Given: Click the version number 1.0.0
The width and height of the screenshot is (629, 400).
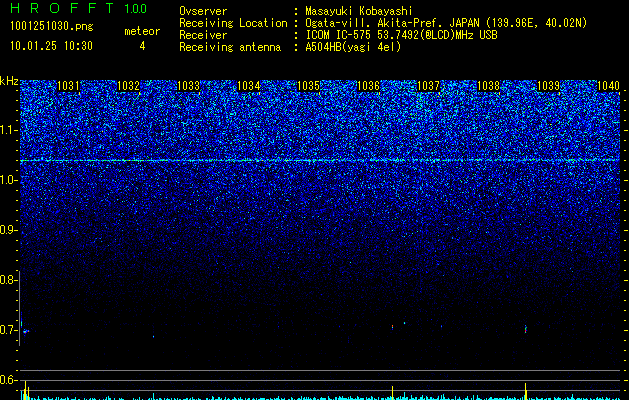Looking at the screenshot, I should (135, 9).
